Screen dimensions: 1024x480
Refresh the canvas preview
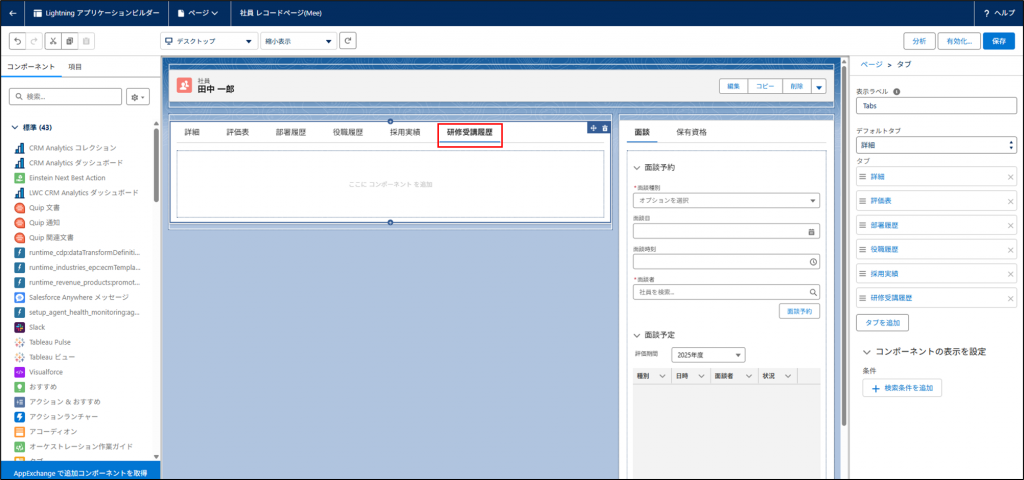tap(348, 41)
